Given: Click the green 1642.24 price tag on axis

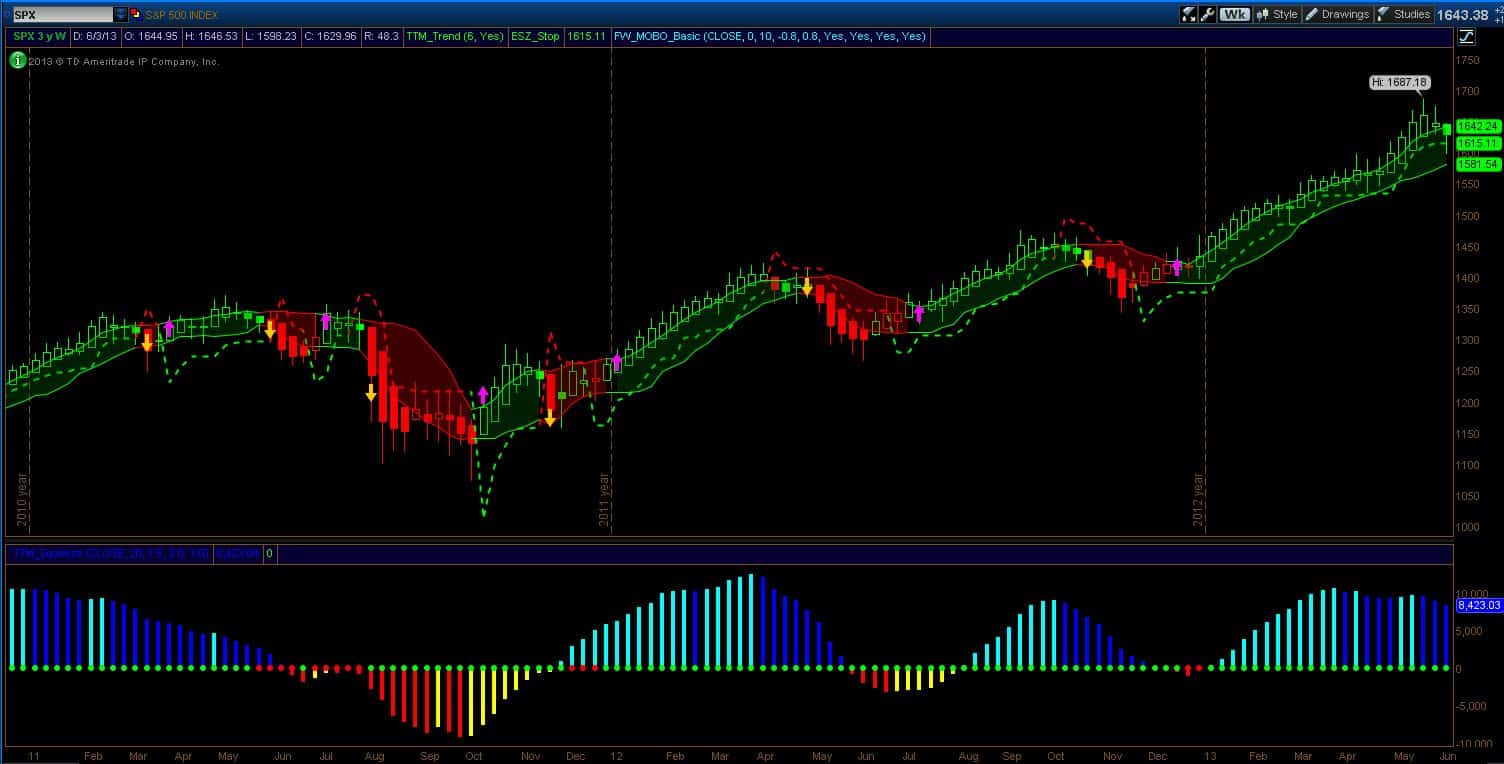Looking at the screenshot, I should tap(1477, 126).
